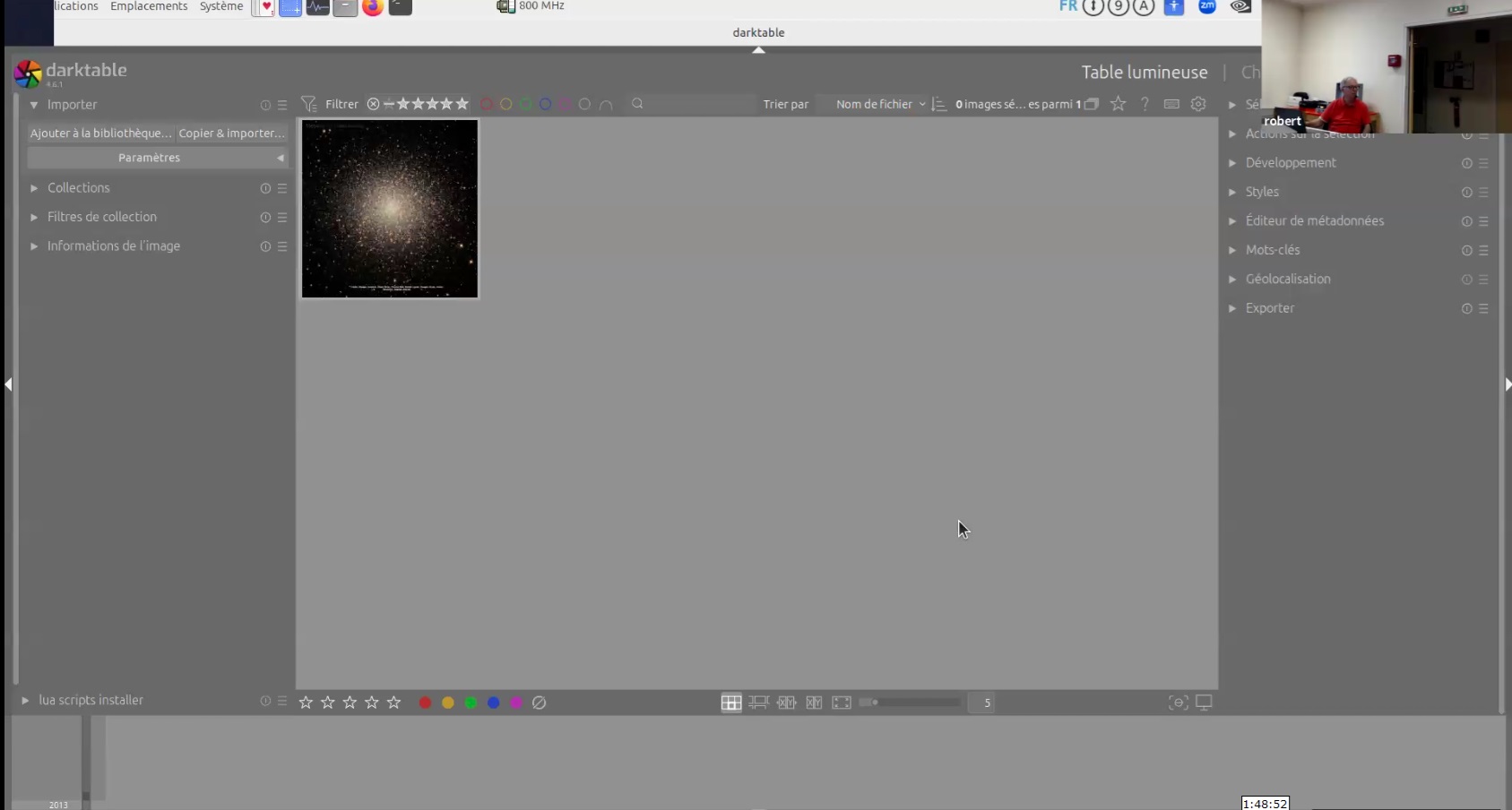Open the Système menu in the top panel

coord(221,6)
